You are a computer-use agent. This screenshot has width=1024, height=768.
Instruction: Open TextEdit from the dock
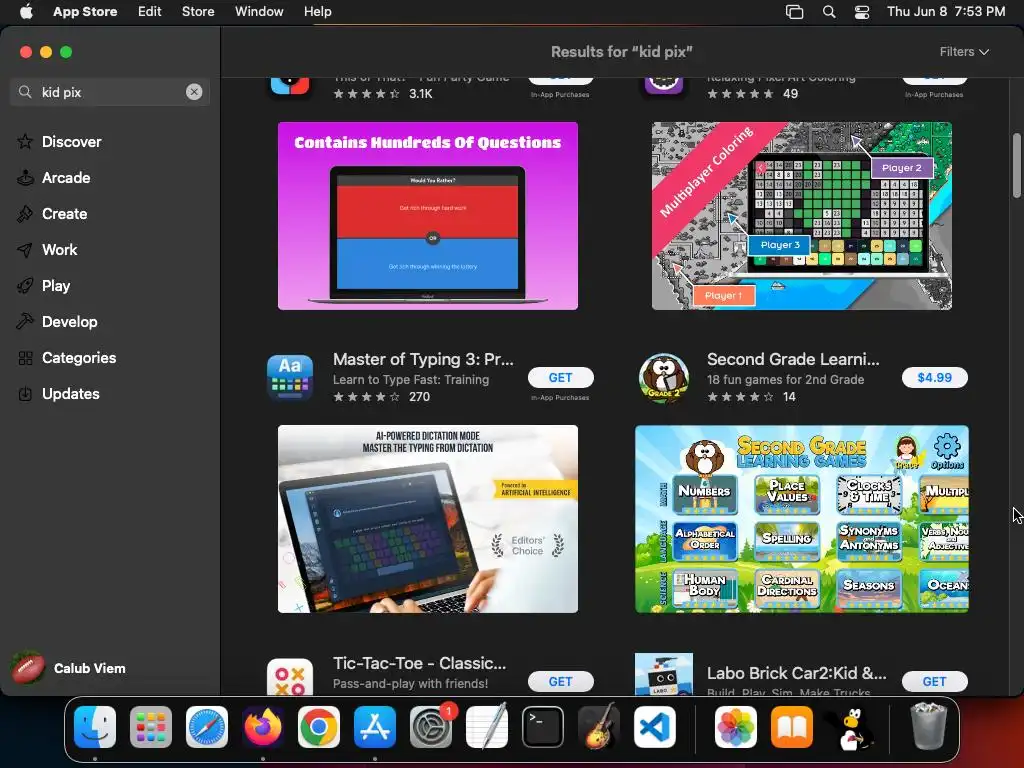[487, 727]
